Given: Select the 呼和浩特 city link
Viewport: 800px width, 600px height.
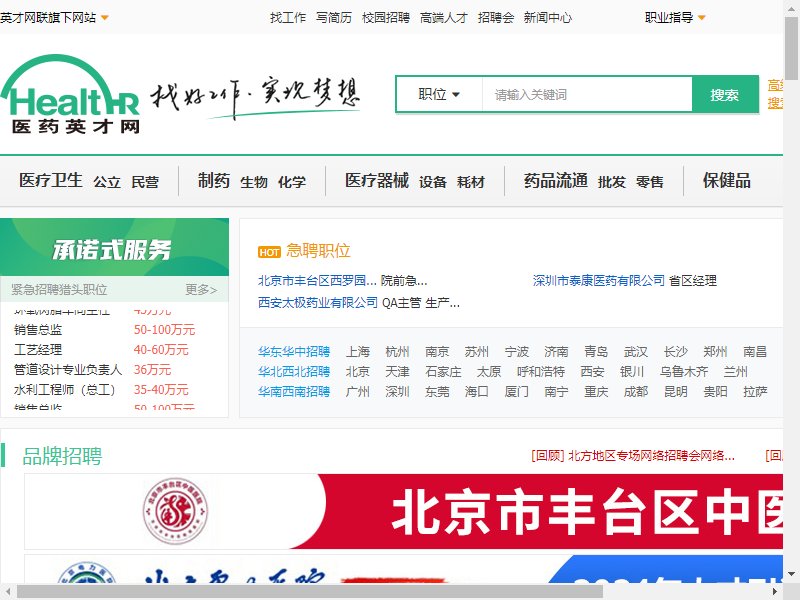Looking at the screenshot, I should (541, 371).
